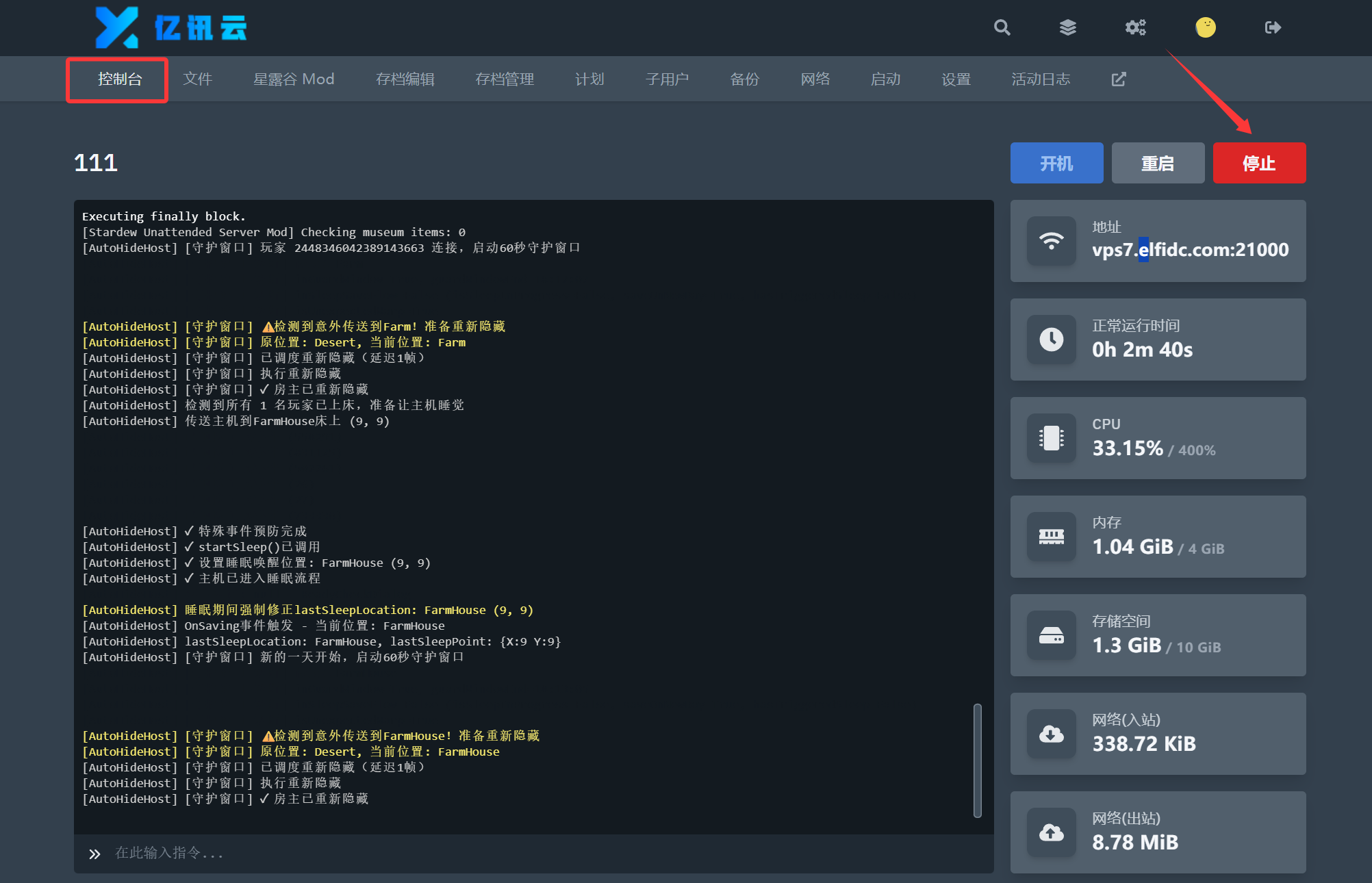Image resolution: width=1372 pixels, height=883 pixels.
Task: Open the 星露谷 Mod tab
Action: tap(294, 79)
